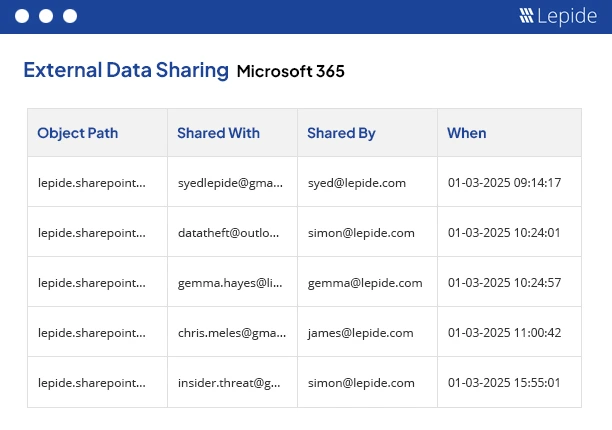612x430 pixels.
Task: Select the 01-03-2025 15:55:01 timestamp
Action: 505,383
